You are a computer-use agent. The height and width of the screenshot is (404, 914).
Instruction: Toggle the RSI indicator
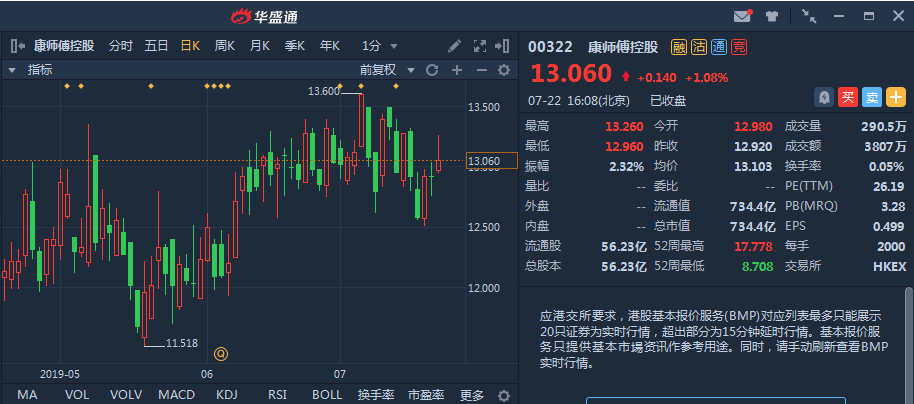pyautogui.click(x=277, y=395)
